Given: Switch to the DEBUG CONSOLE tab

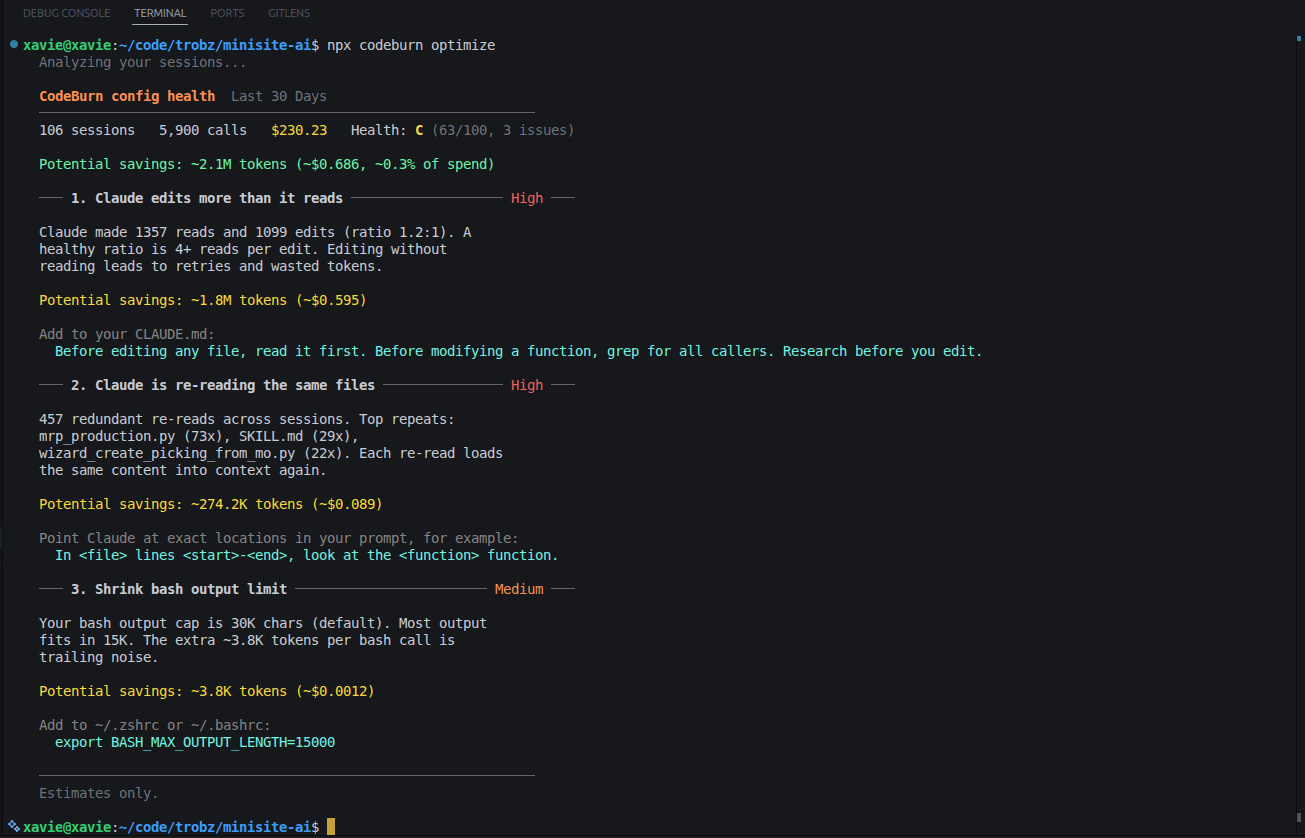Looking at the screenshot, I should coord(66,13).
